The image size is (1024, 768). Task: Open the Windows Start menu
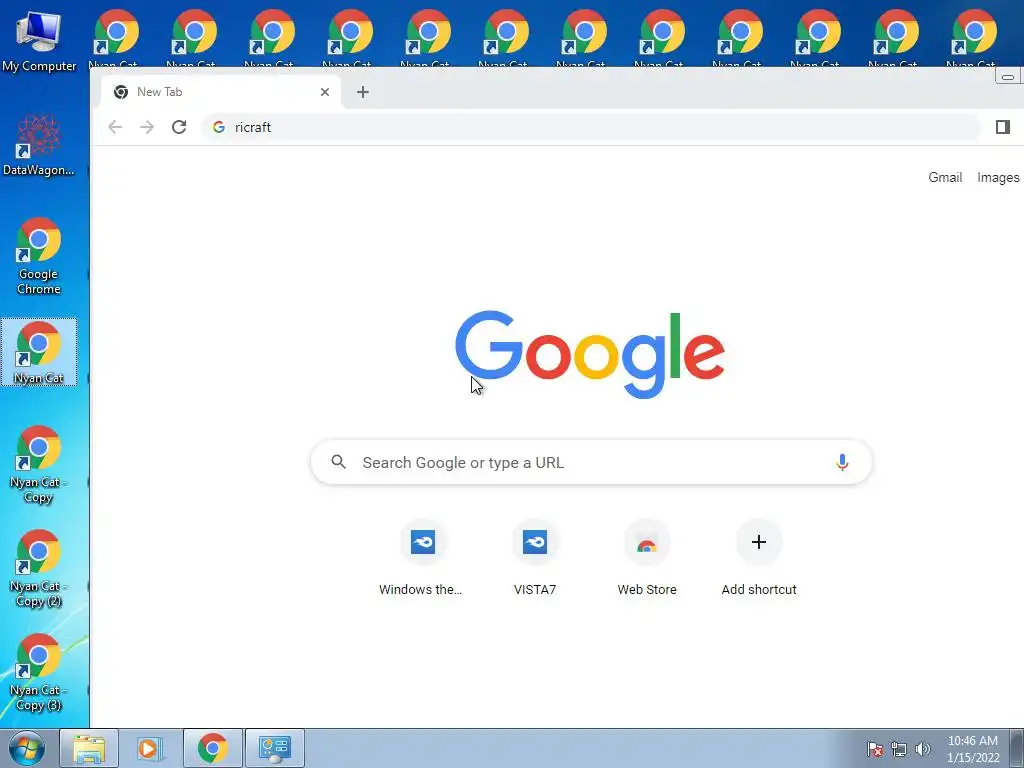pos(27,748)
